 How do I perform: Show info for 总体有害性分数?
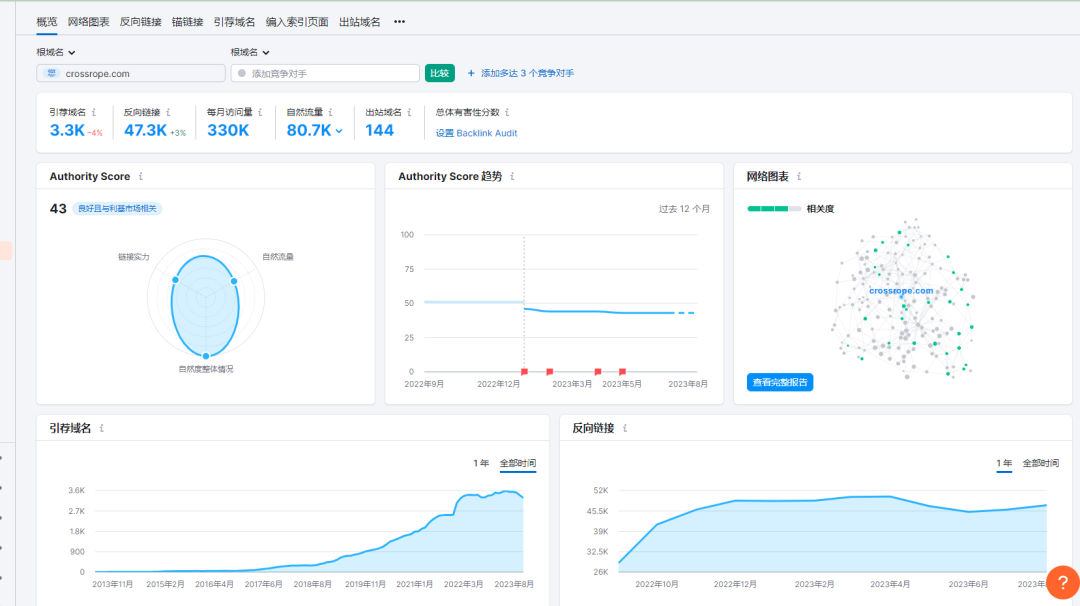[507, 112]
